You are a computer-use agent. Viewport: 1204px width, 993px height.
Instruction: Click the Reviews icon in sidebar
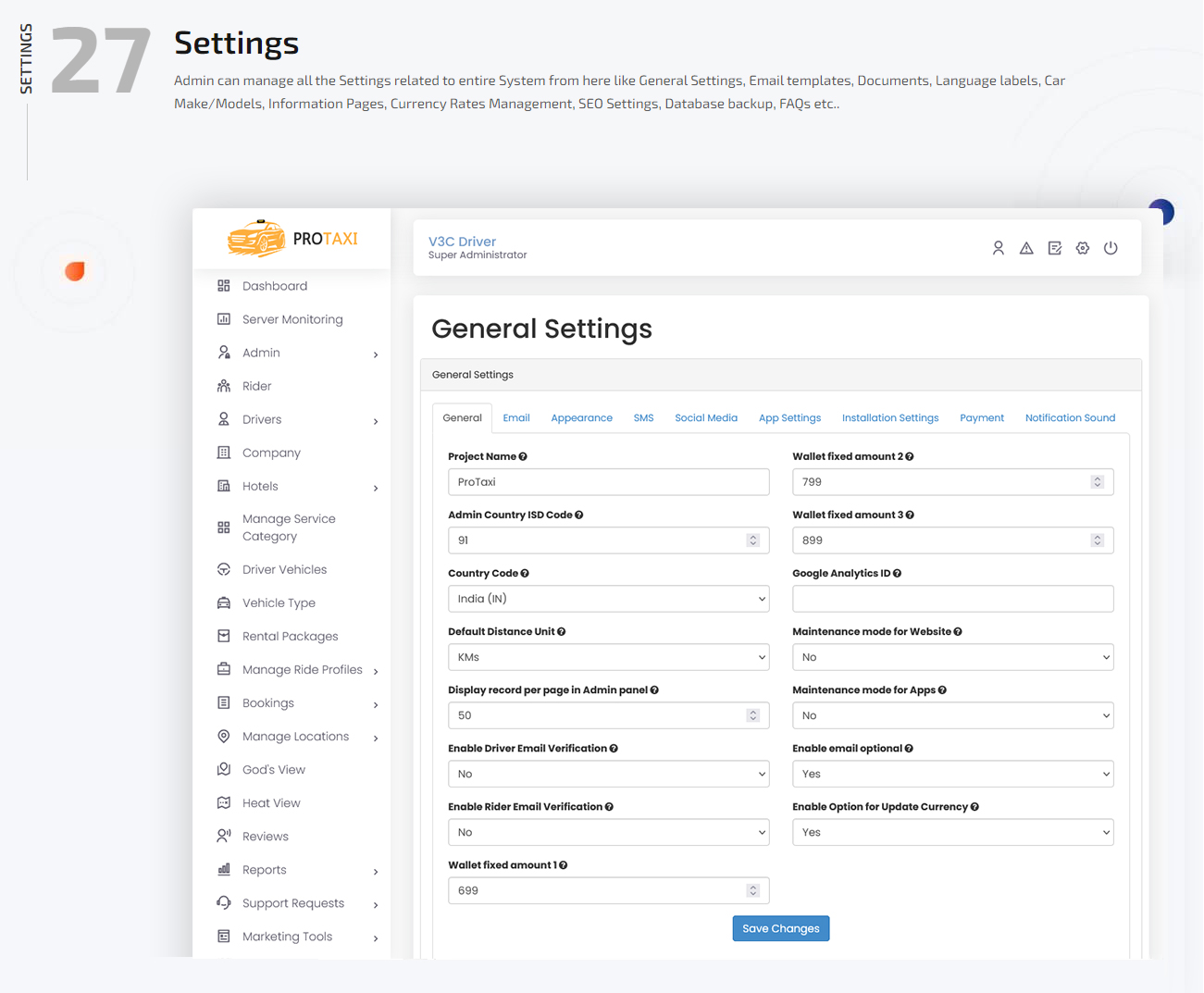pos(224,836)
